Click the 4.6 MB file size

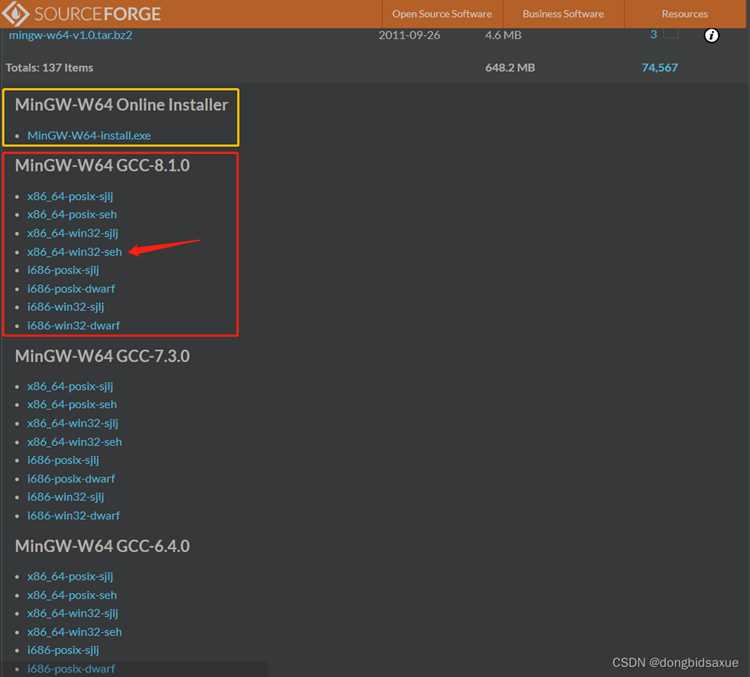coord(503,35)
